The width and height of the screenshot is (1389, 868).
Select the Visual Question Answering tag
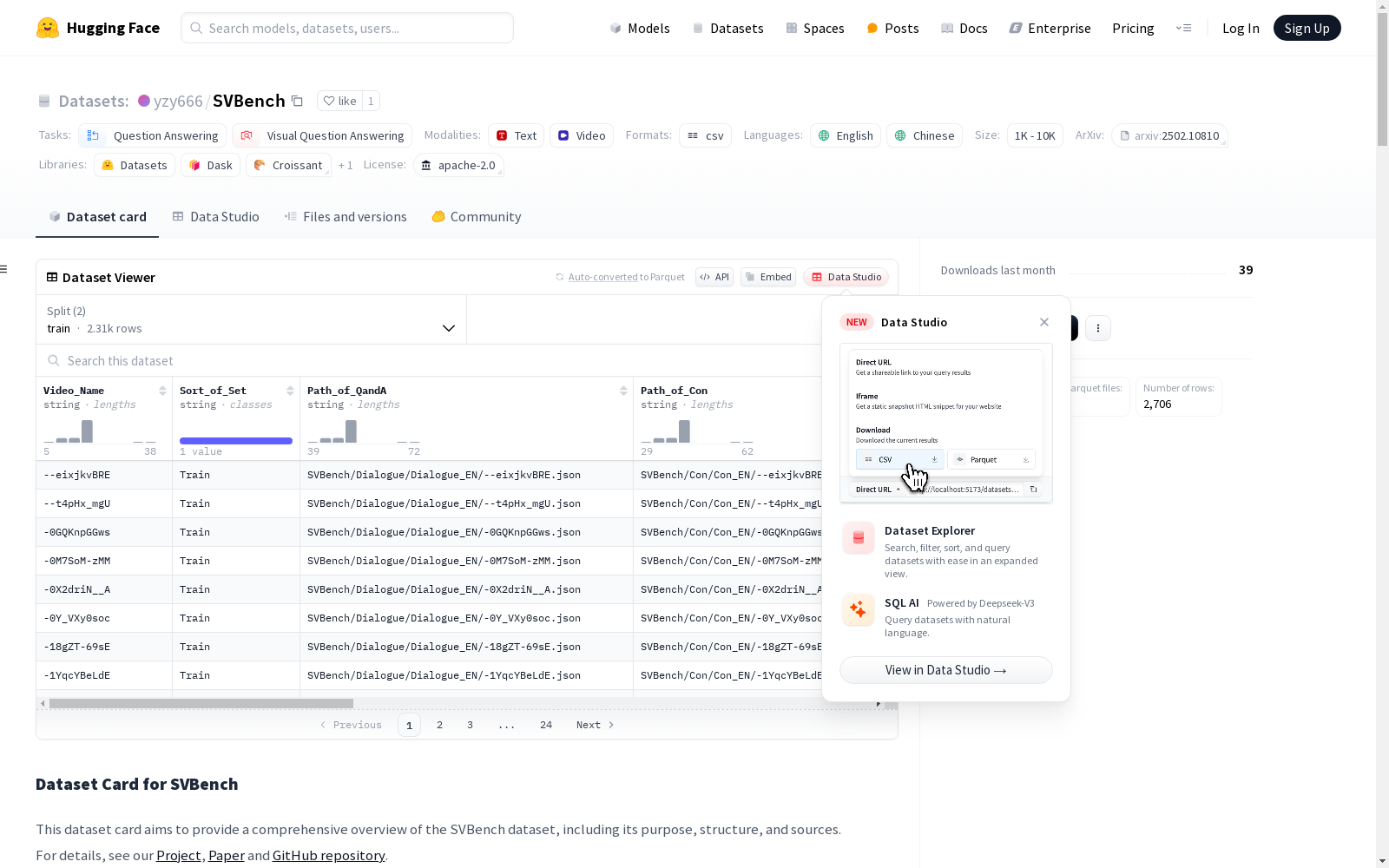pos(322,135)
